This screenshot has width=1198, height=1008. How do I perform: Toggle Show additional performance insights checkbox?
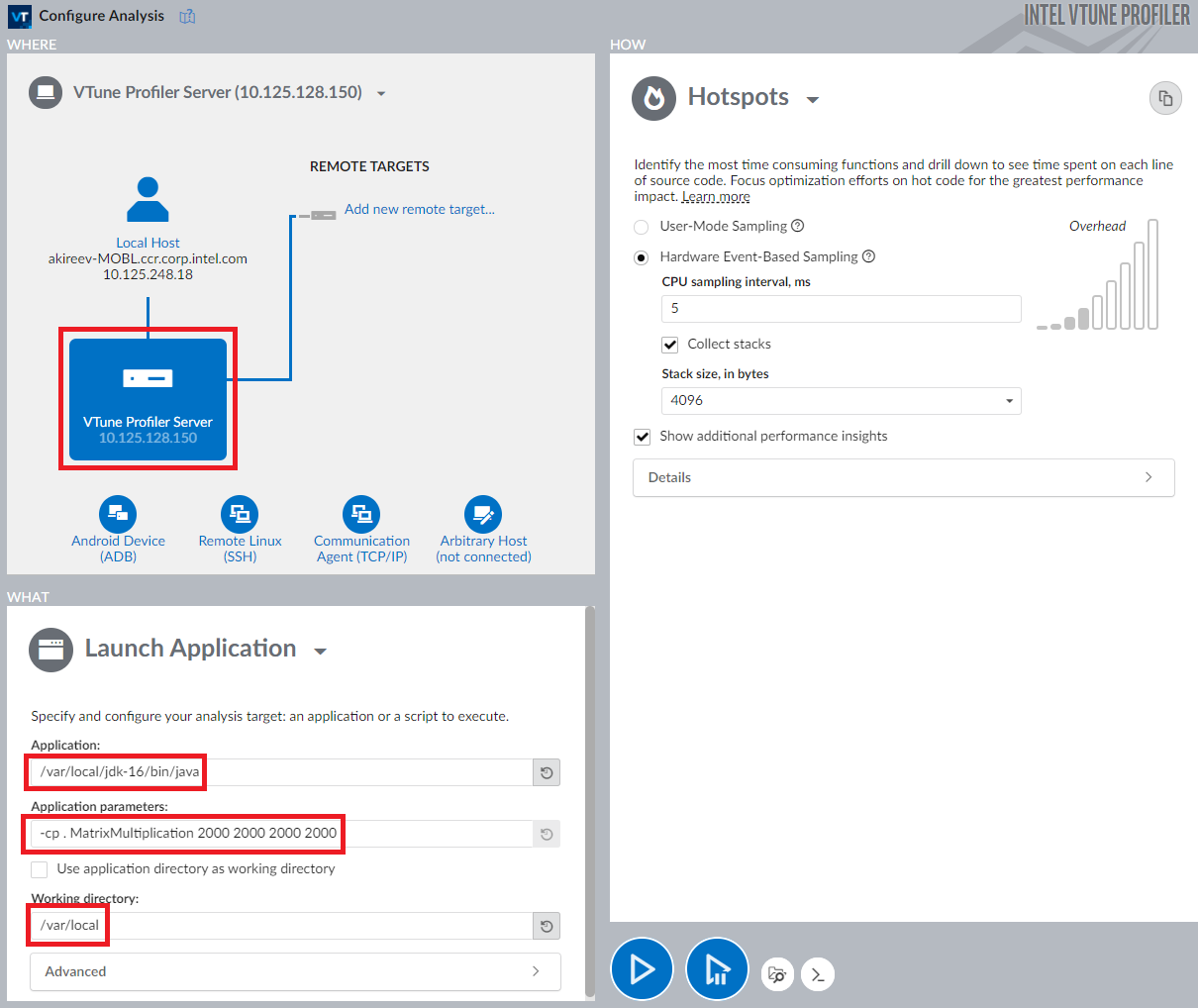[643, 437]
